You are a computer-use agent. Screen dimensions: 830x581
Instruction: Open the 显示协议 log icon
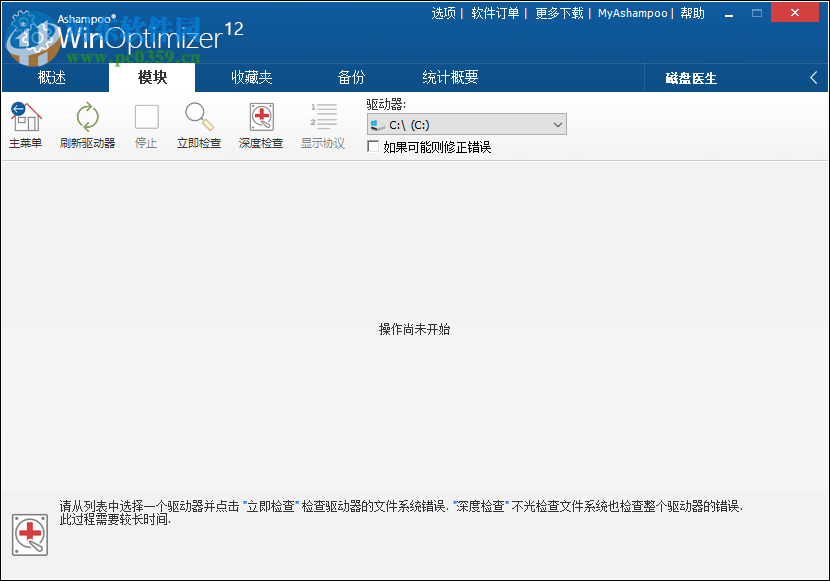[x=322, y=118]
